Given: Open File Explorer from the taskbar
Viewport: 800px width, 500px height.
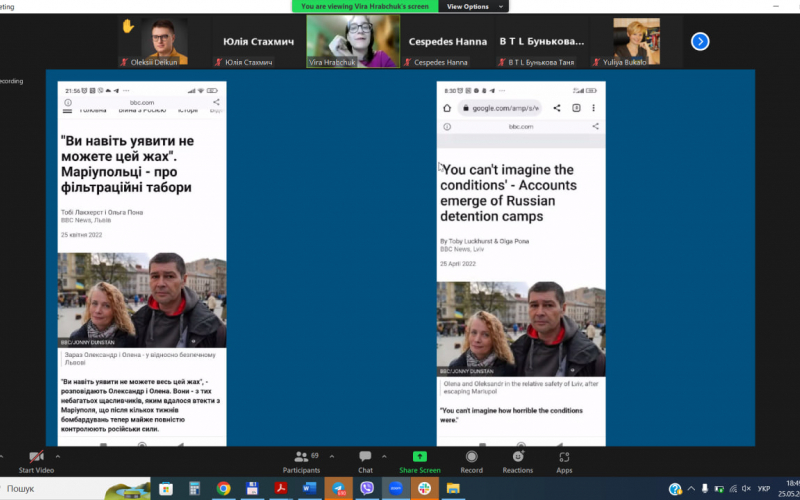Looking at the screenshot, I should pos(453,489).
